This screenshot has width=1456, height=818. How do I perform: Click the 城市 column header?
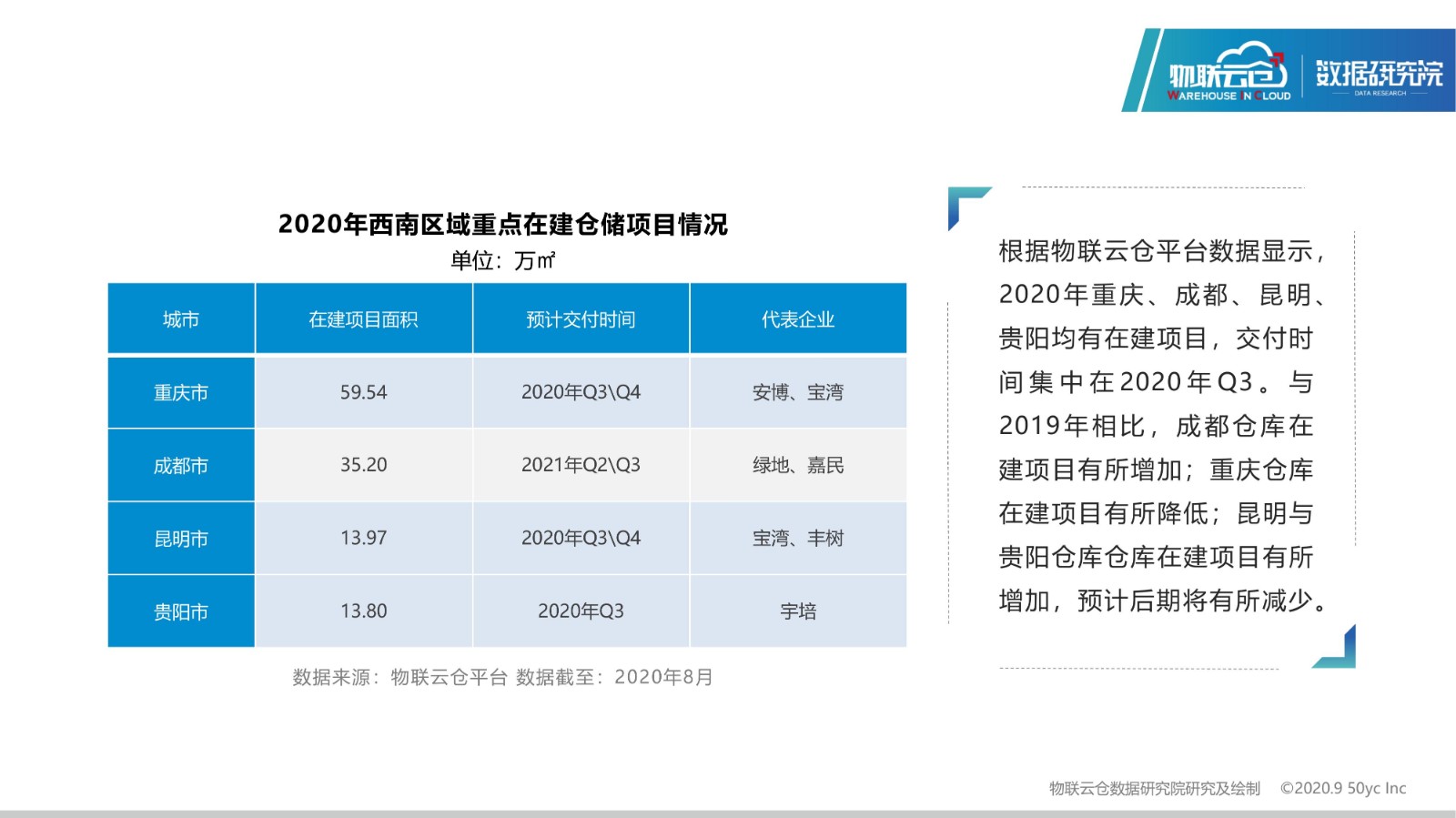point(181,319)
